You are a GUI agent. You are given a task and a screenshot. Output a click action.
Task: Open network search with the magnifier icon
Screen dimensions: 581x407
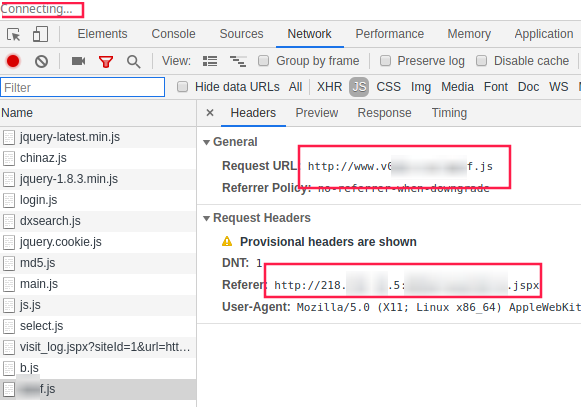point(133,62)
